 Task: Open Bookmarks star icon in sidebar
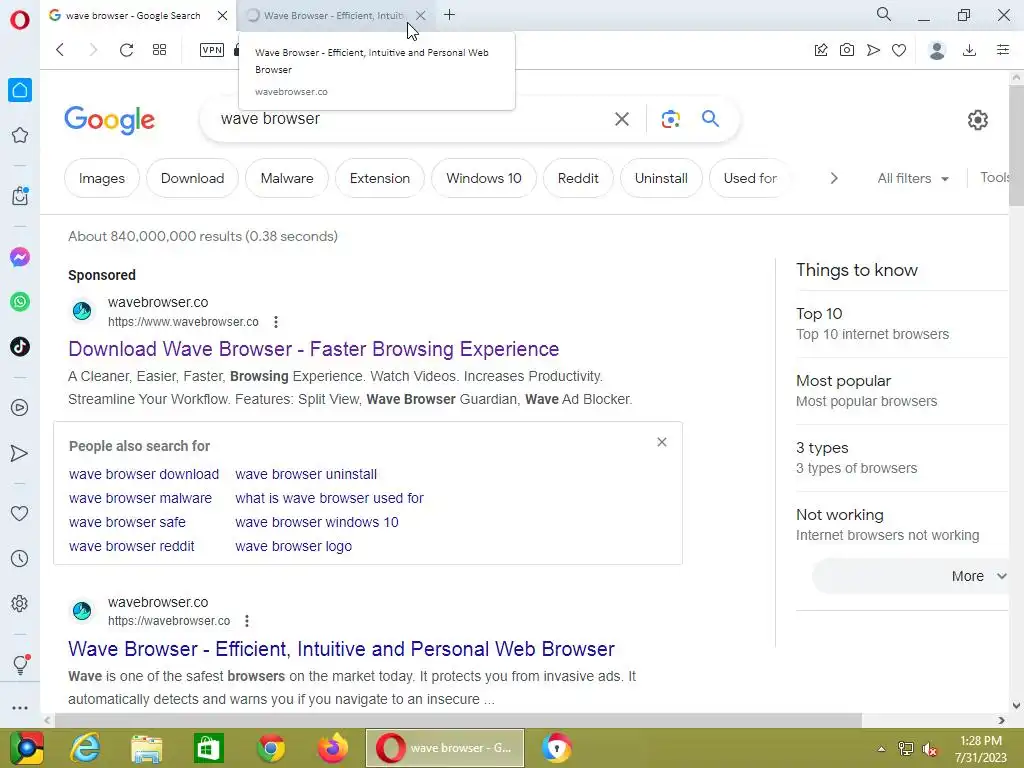click(20, 135)
